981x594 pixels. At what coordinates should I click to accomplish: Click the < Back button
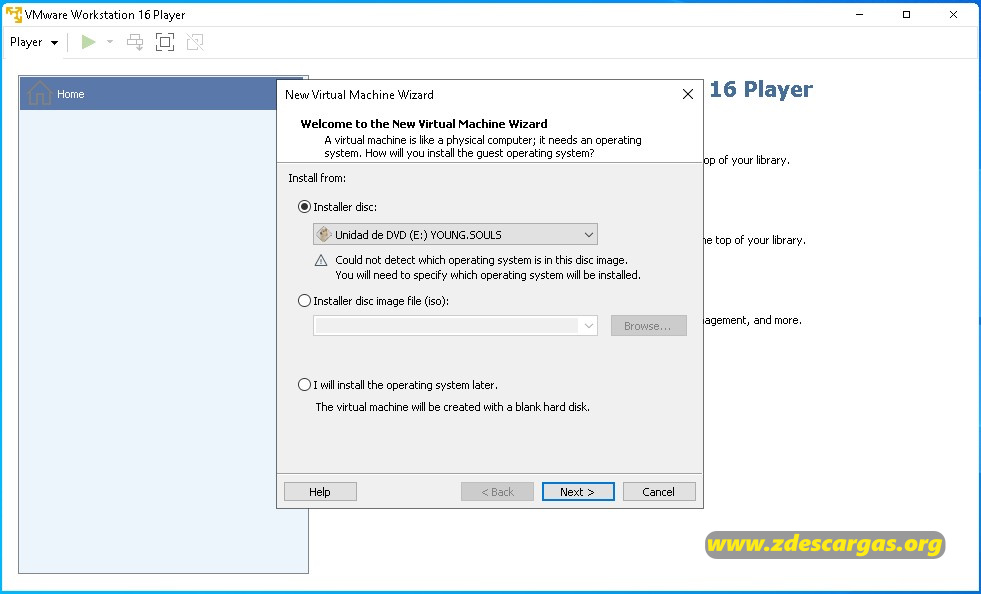point(497,492)
